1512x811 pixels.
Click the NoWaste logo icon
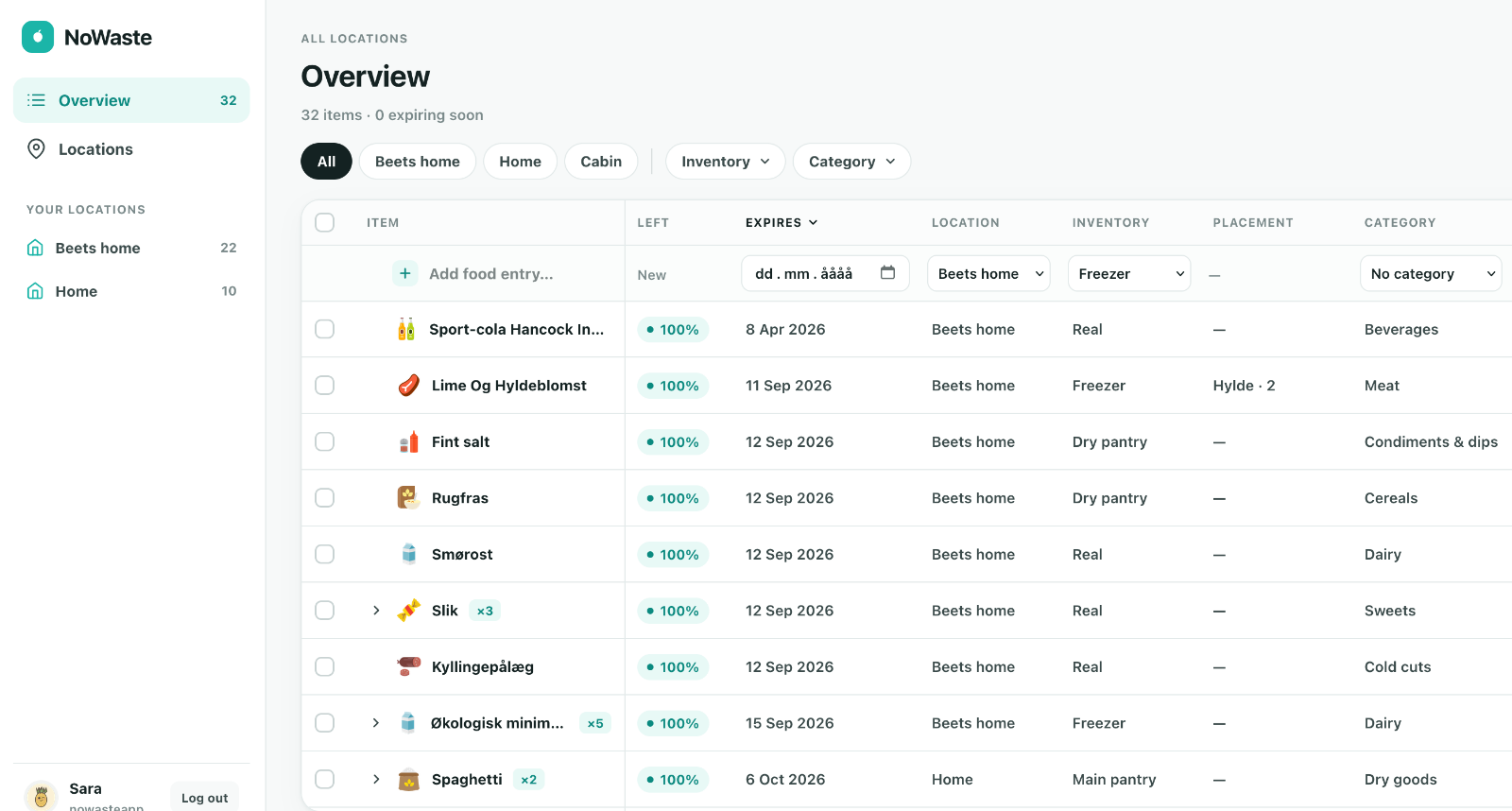[38, 37]
